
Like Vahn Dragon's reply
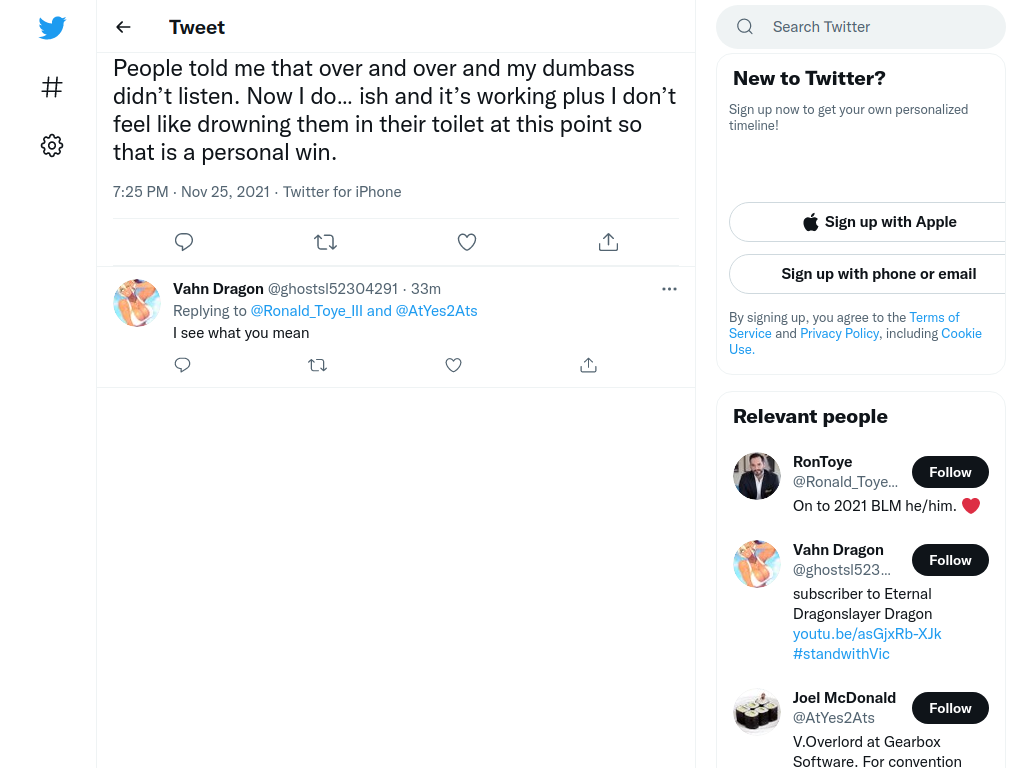[x=453, y=365]
